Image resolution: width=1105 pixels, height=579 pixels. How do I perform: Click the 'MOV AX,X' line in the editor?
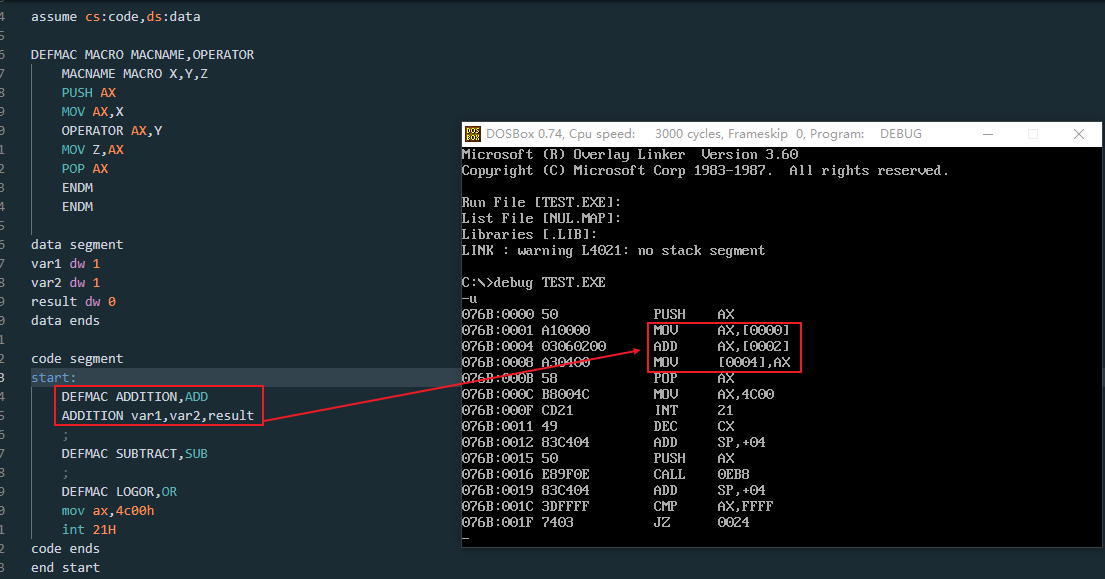click(92, 111)
